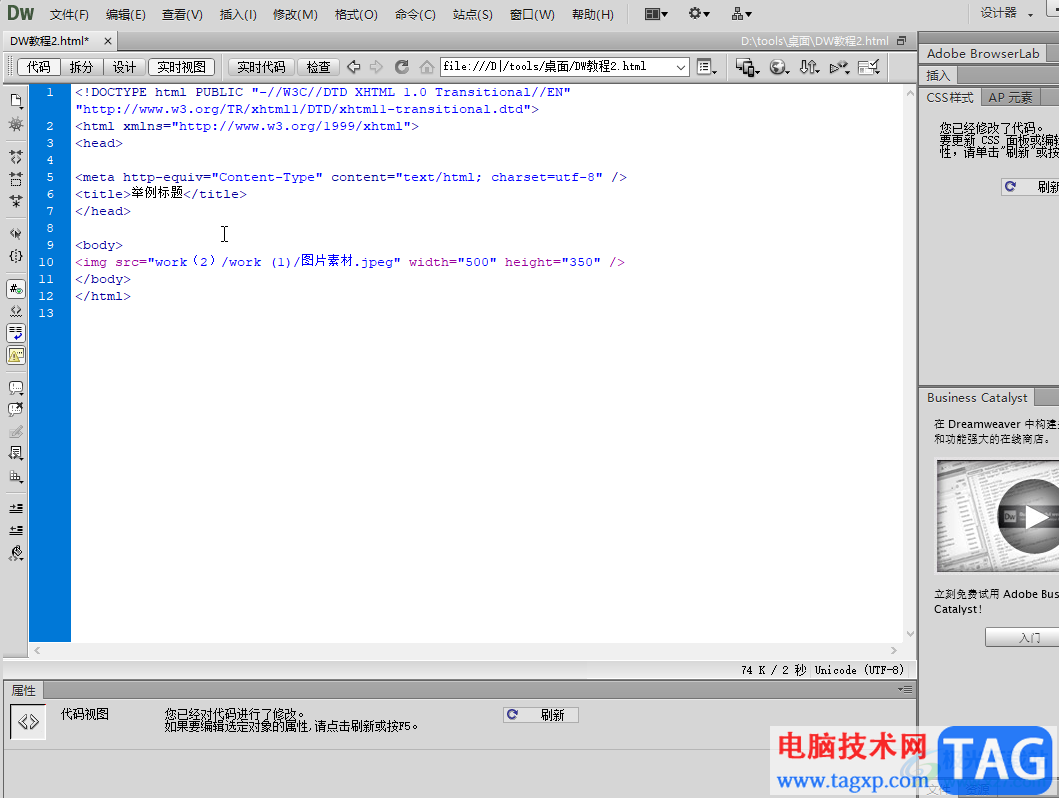
Task: Open the Open Documents list icon
Action: click(16, 101)
